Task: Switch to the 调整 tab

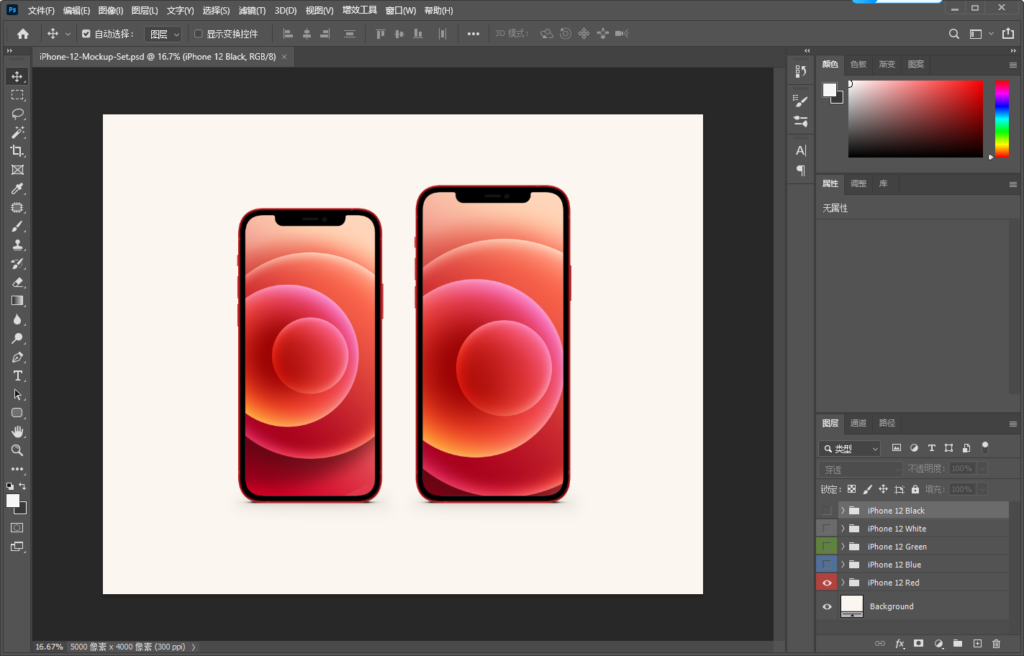Action: coord(858,184)
